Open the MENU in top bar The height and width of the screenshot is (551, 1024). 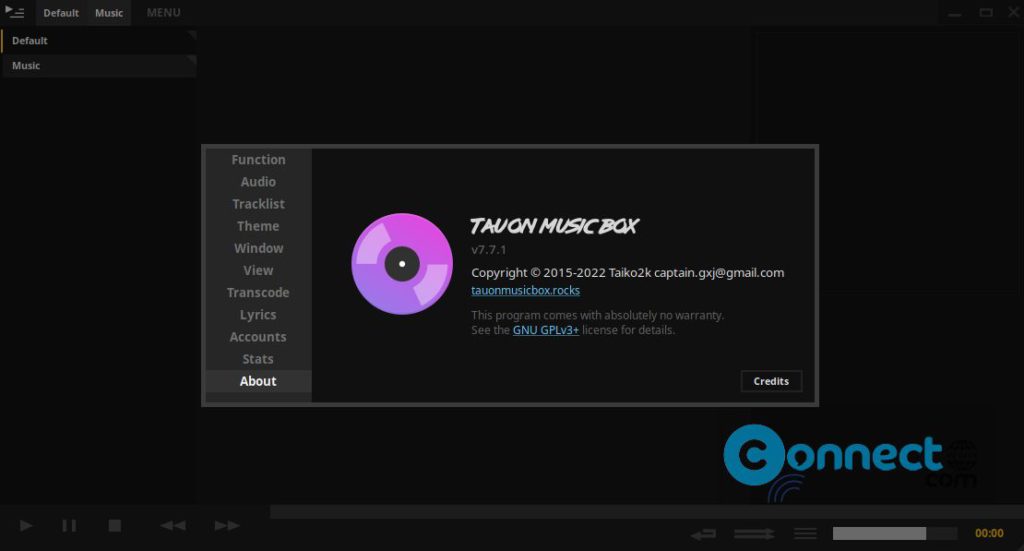[x=163, y=12]
